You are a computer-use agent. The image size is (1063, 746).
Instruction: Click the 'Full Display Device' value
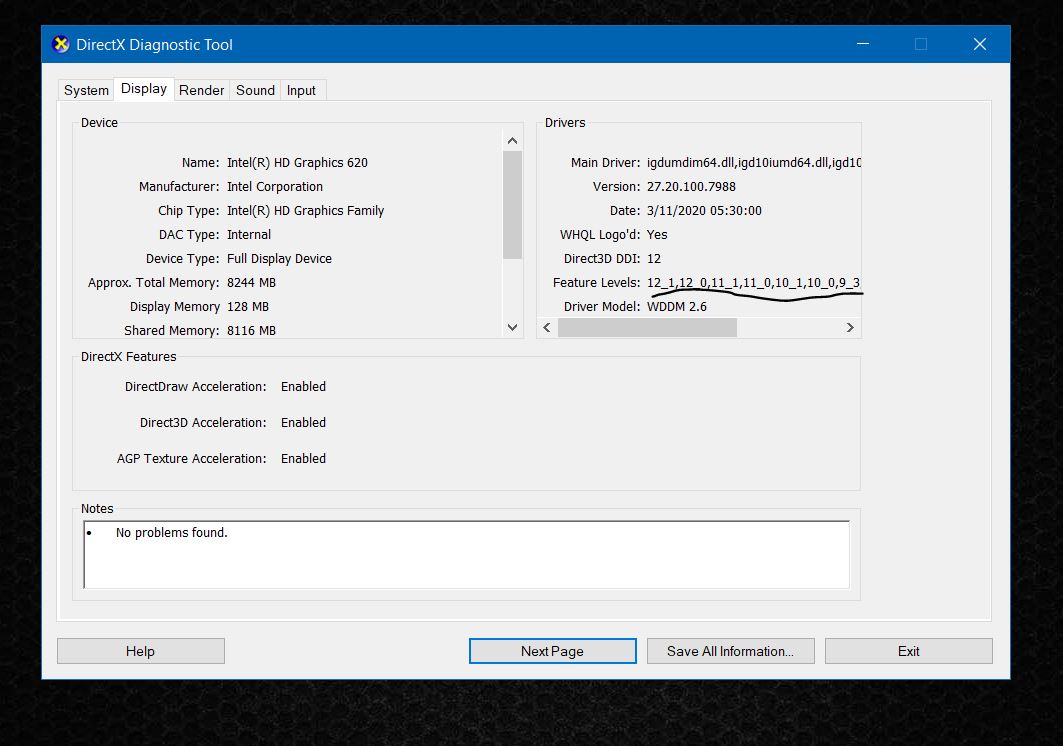click(279, 258)
